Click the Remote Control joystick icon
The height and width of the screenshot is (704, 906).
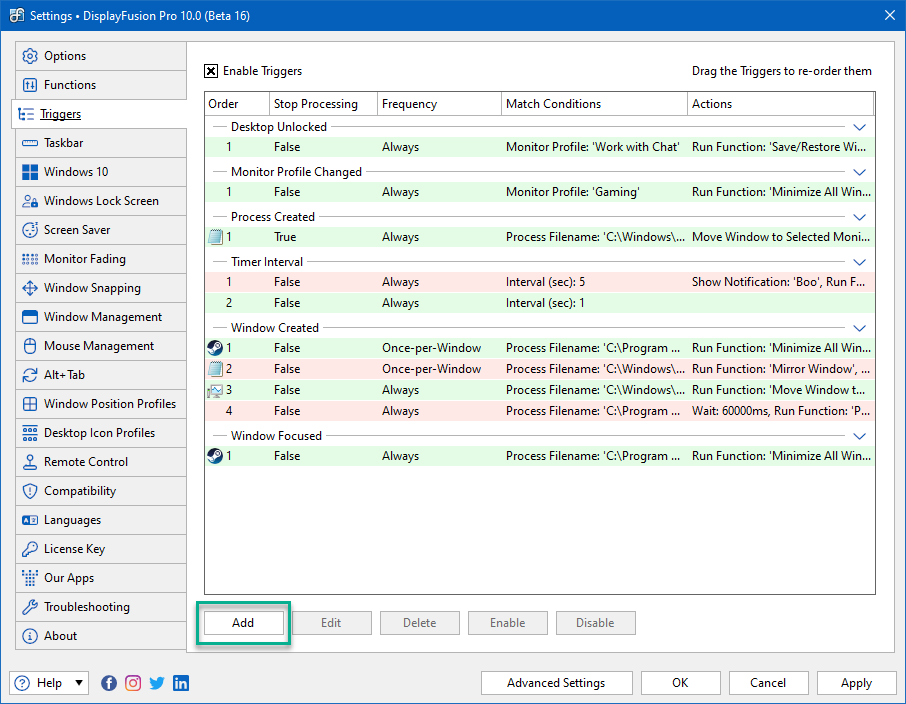(29, 462)
